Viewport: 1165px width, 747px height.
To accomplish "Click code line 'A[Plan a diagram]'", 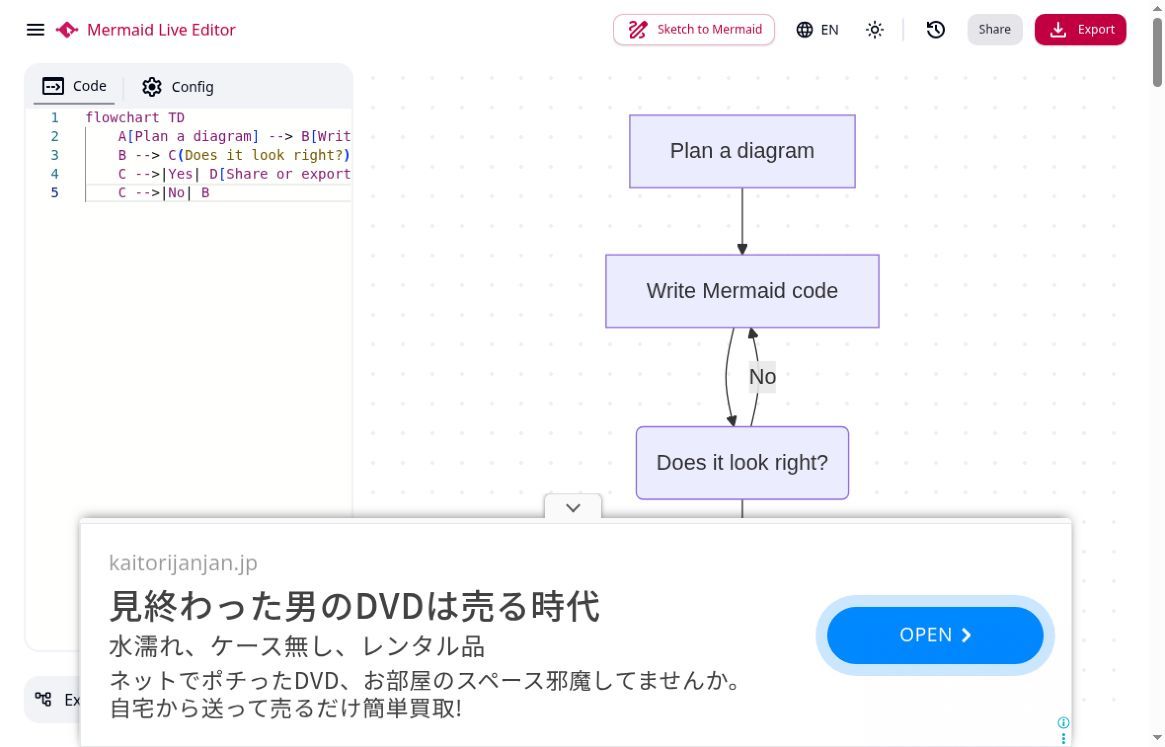I will pyautogui.click(x=188, y=136).
